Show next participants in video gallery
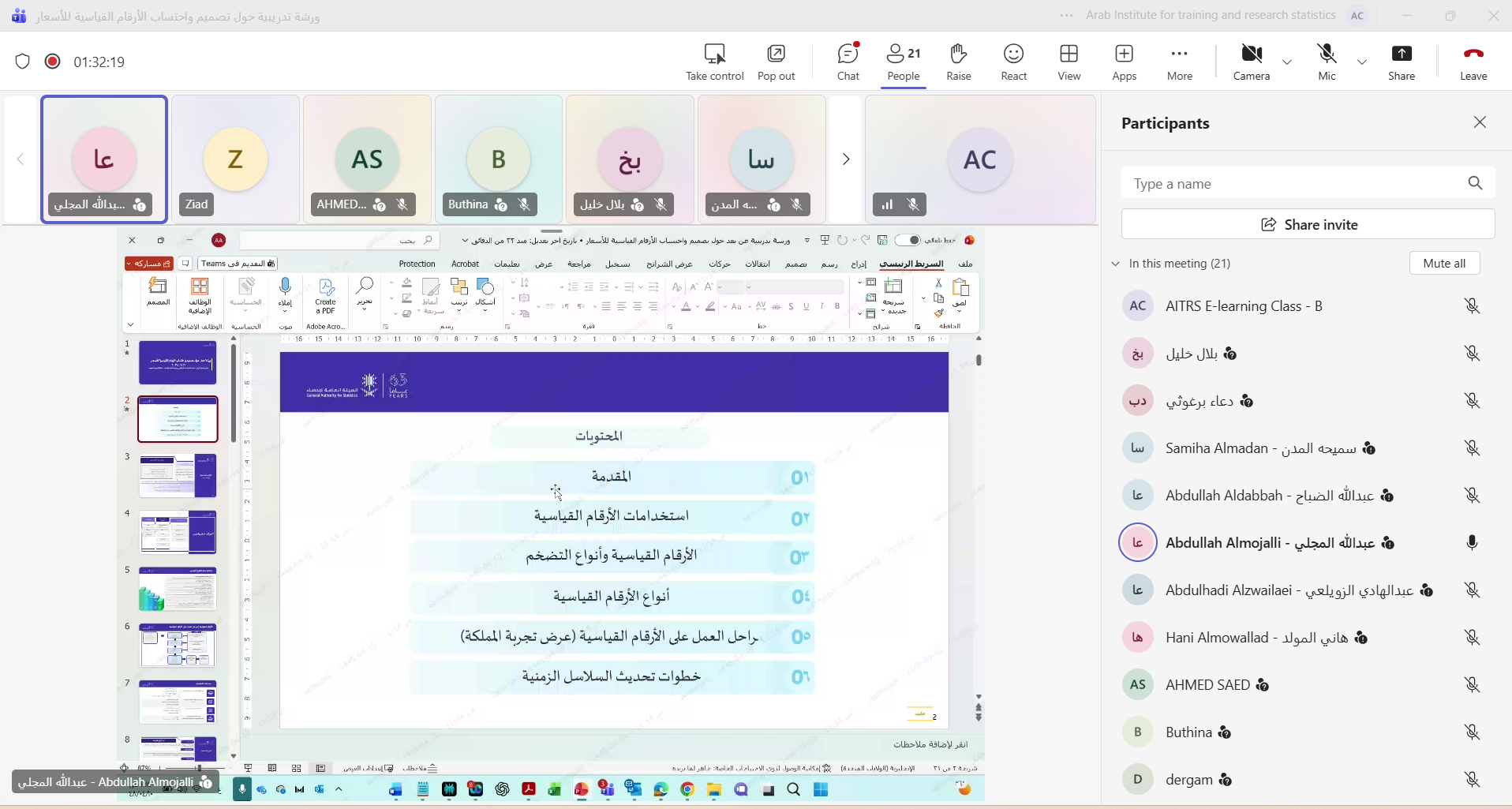Viewport: 1512px width, 809px height. (x=846, y=159)
